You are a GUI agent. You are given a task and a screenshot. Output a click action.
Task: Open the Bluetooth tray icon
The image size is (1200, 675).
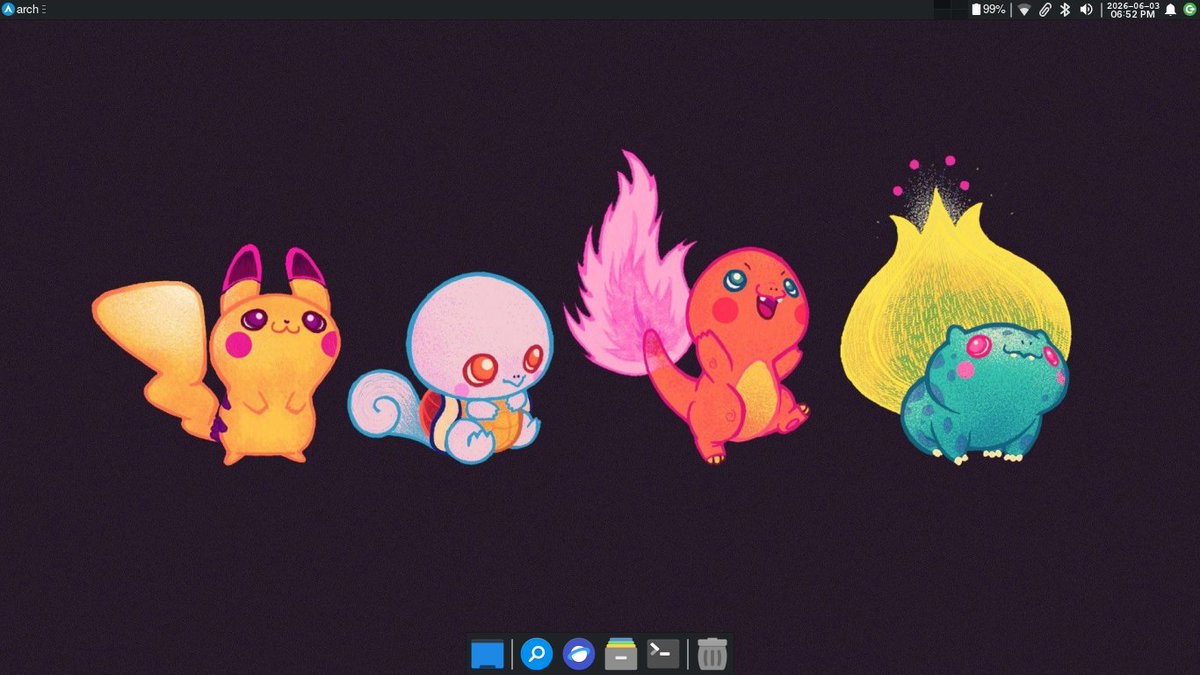[1065, 9]
